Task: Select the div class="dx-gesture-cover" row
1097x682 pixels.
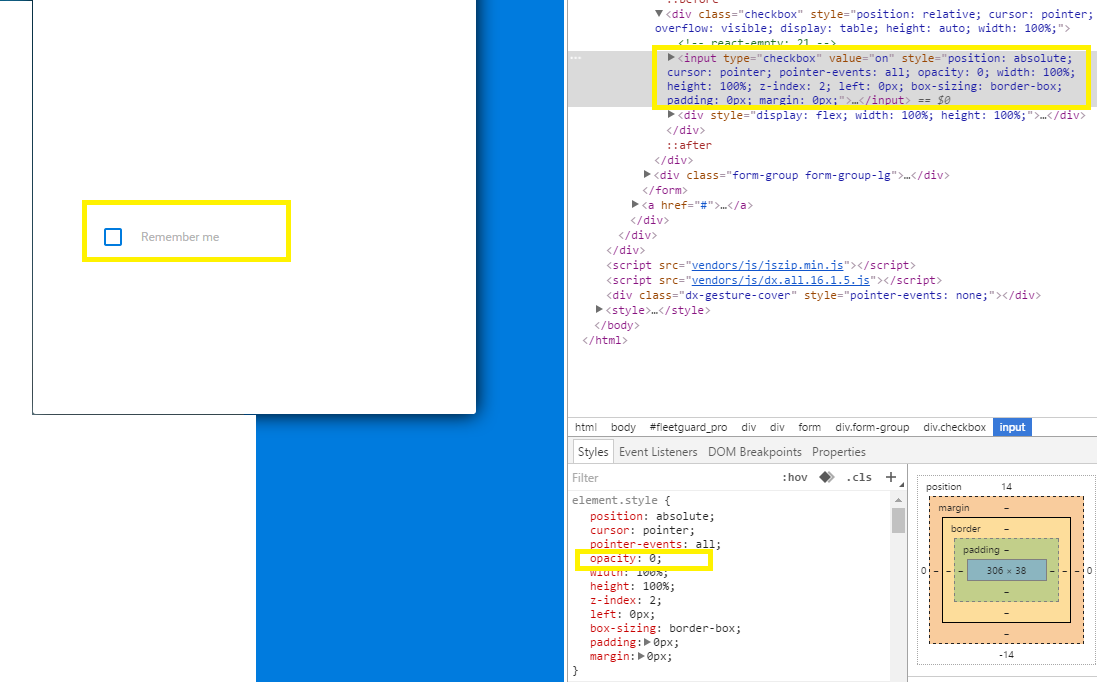Action: point(823,295)
